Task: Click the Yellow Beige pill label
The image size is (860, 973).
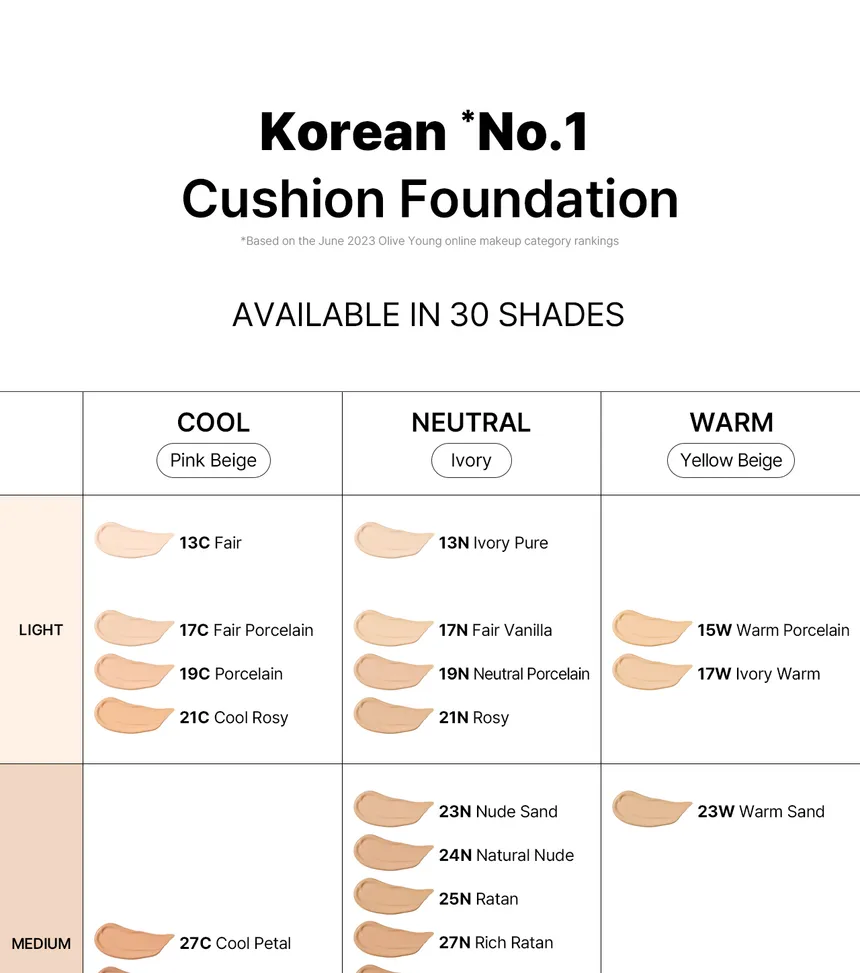Action: click(x=731, y=461)
